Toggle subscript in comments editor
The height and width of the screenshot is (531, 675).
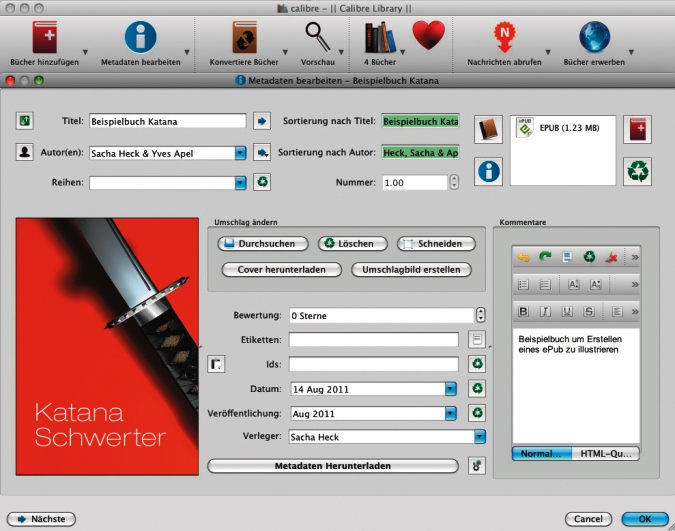(596, 285)
